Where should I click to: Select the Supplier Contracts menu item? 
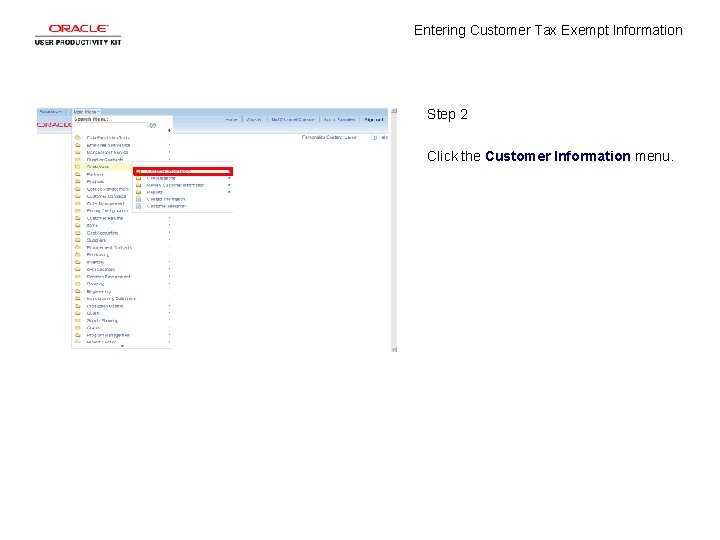click(105, 160)
